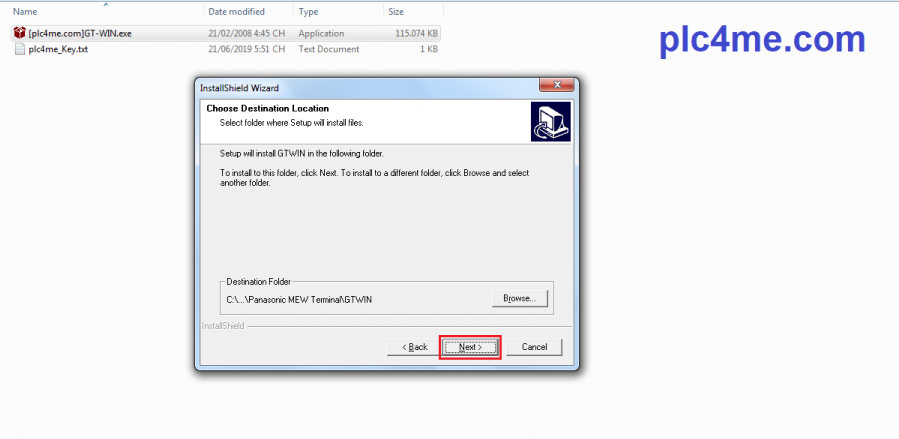
Task: Click the 115.074 KB size entry
Action: (x=416, y=34)
